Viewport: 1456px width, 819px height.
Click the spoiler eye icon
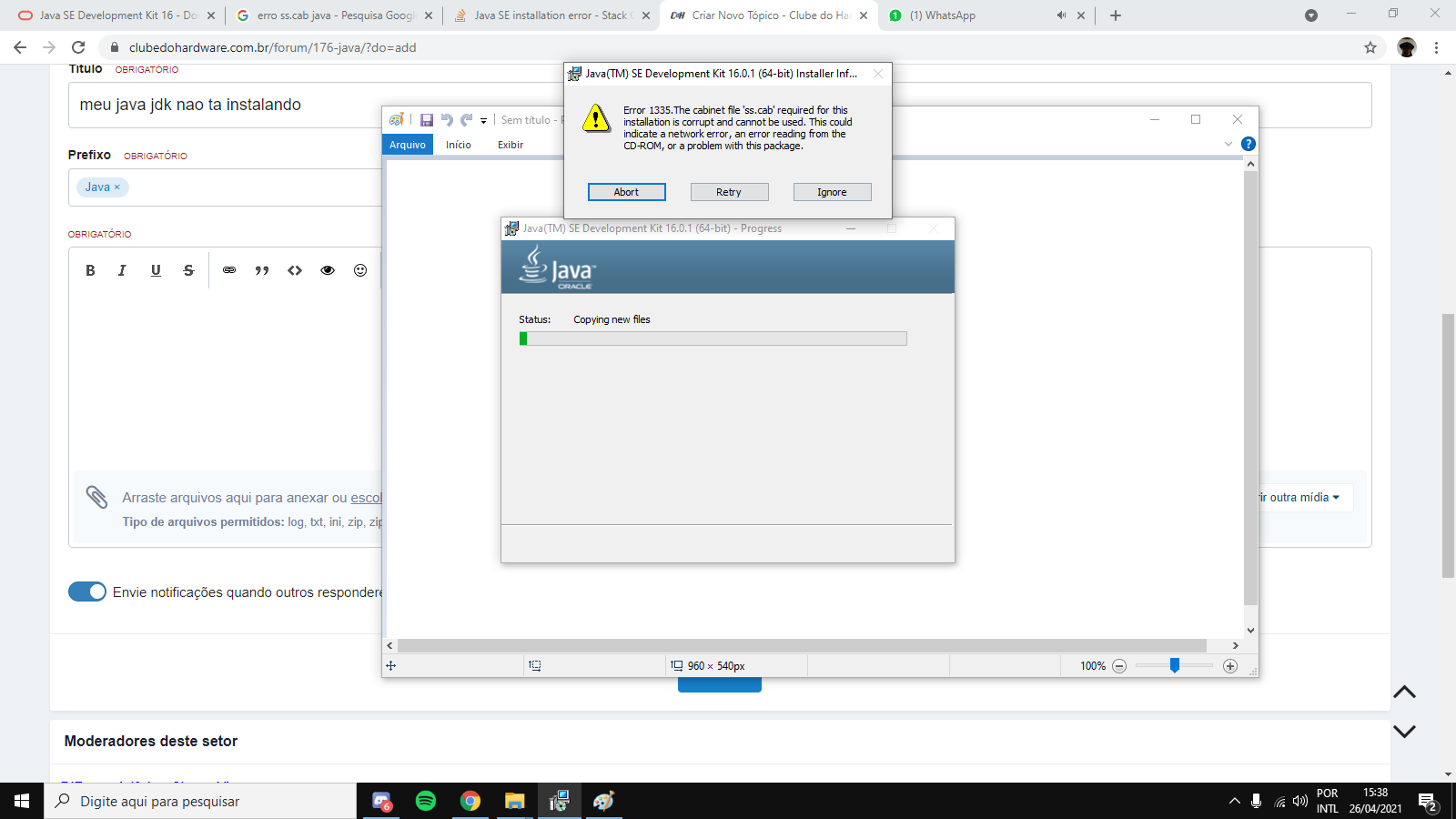pos(328,270)
